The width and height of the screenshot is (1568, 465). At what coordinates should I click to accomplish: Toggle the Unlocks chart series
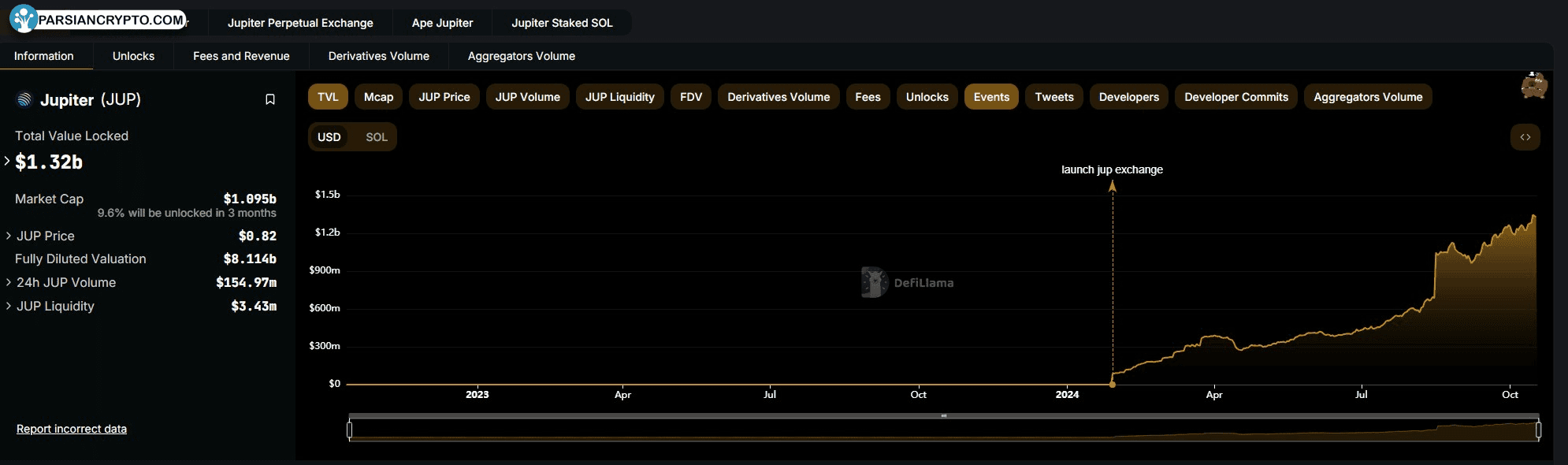point(927,97)
